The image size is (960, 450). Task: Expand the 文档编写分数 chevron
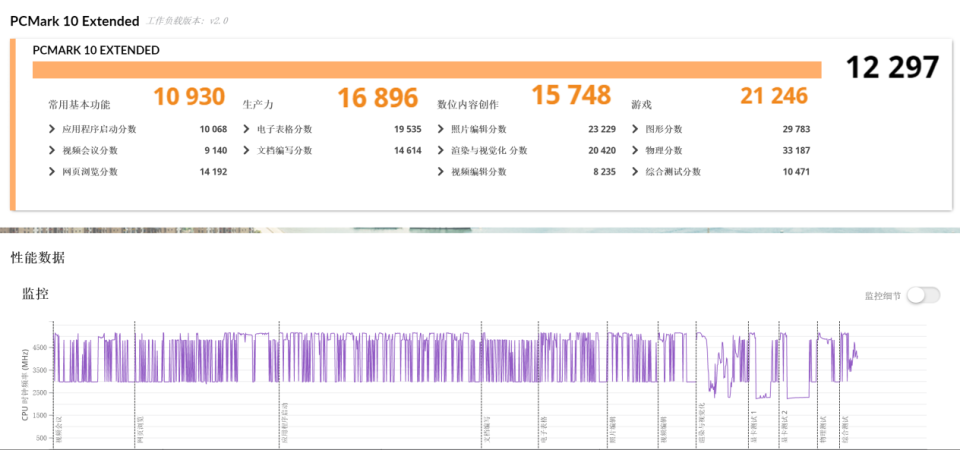[246, 151]
